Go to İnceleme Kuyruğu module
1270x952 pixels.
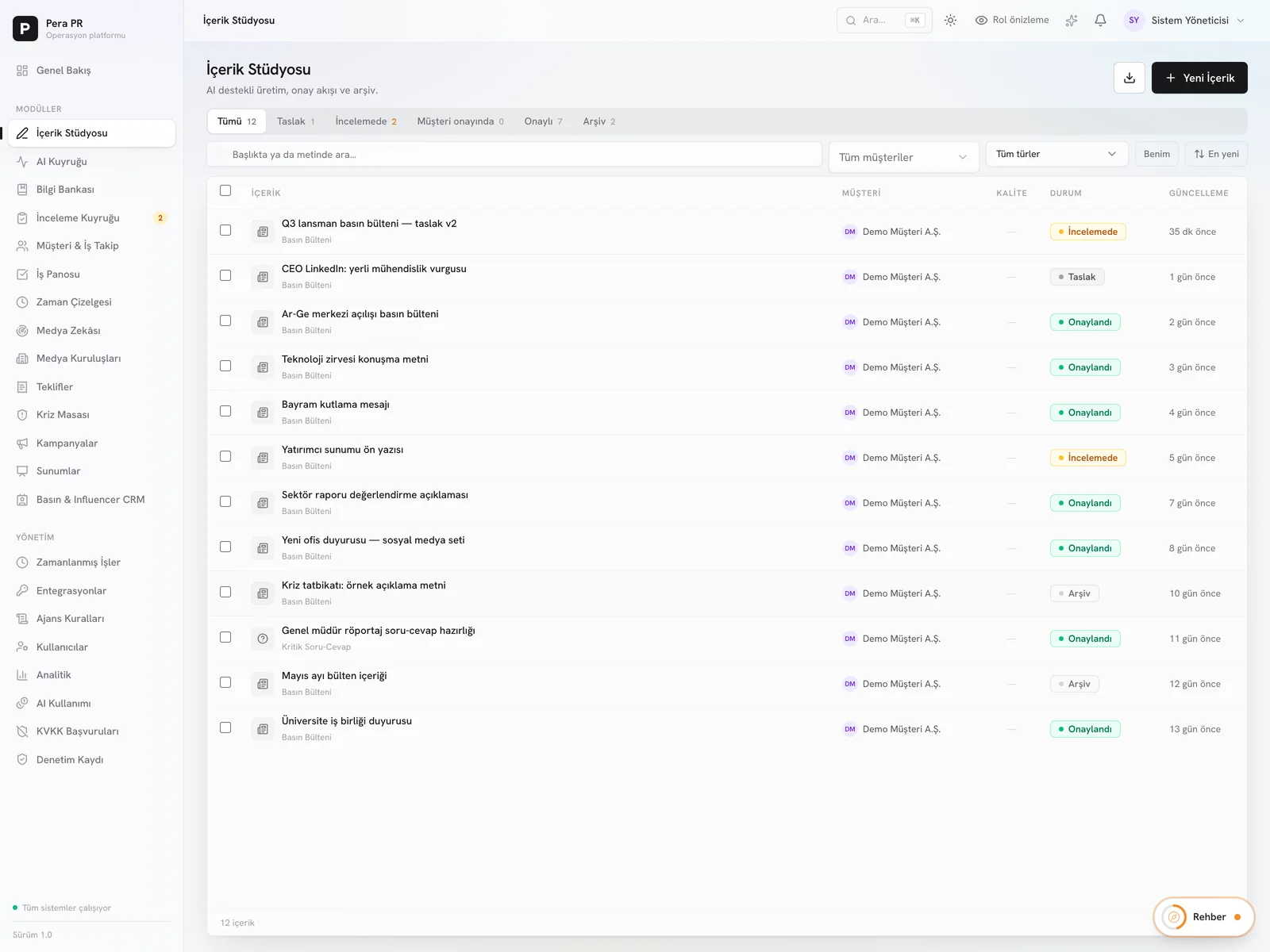pos(91,217)
